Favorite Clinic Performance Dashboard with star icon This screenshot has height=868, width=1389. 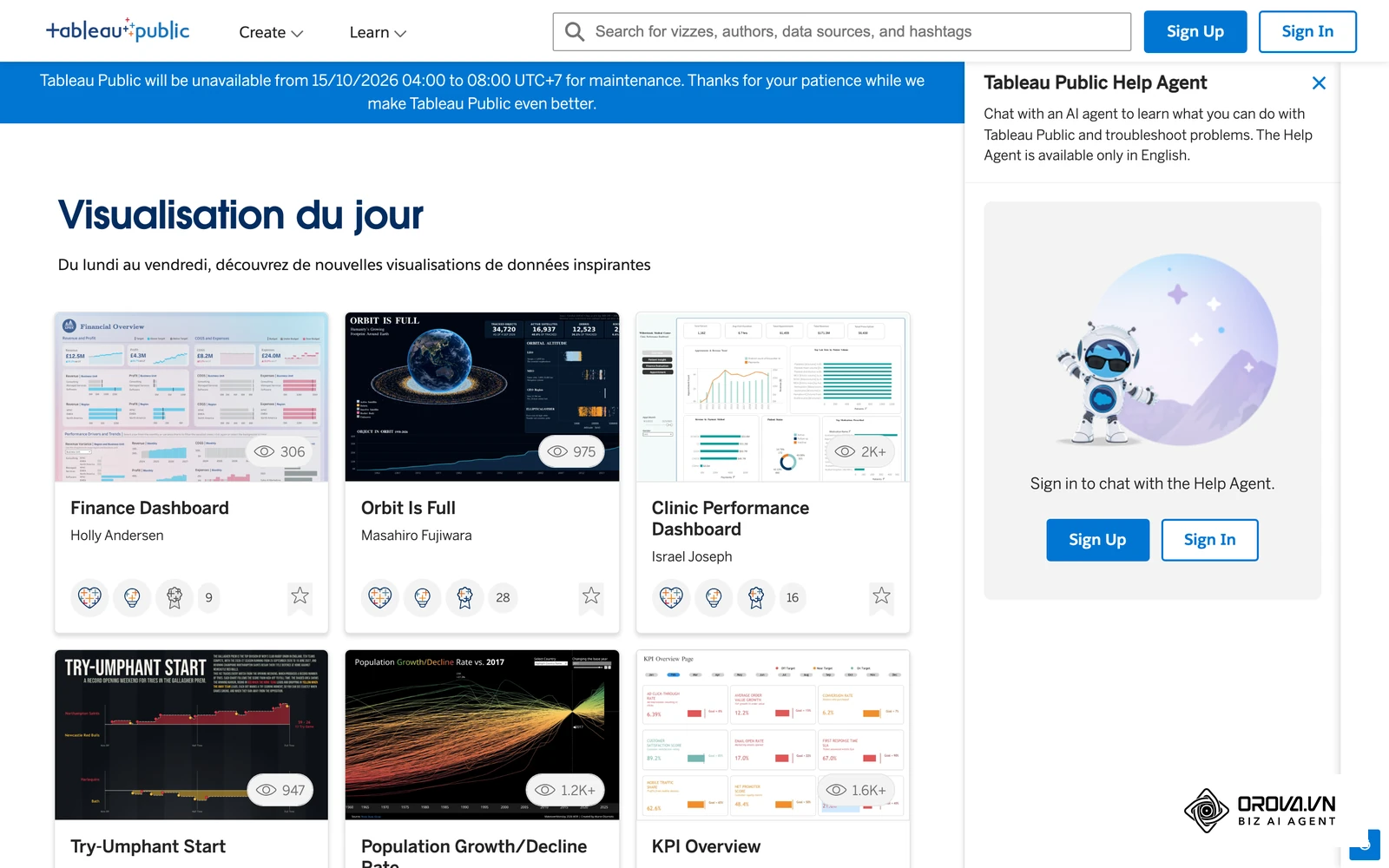[881, 595]
